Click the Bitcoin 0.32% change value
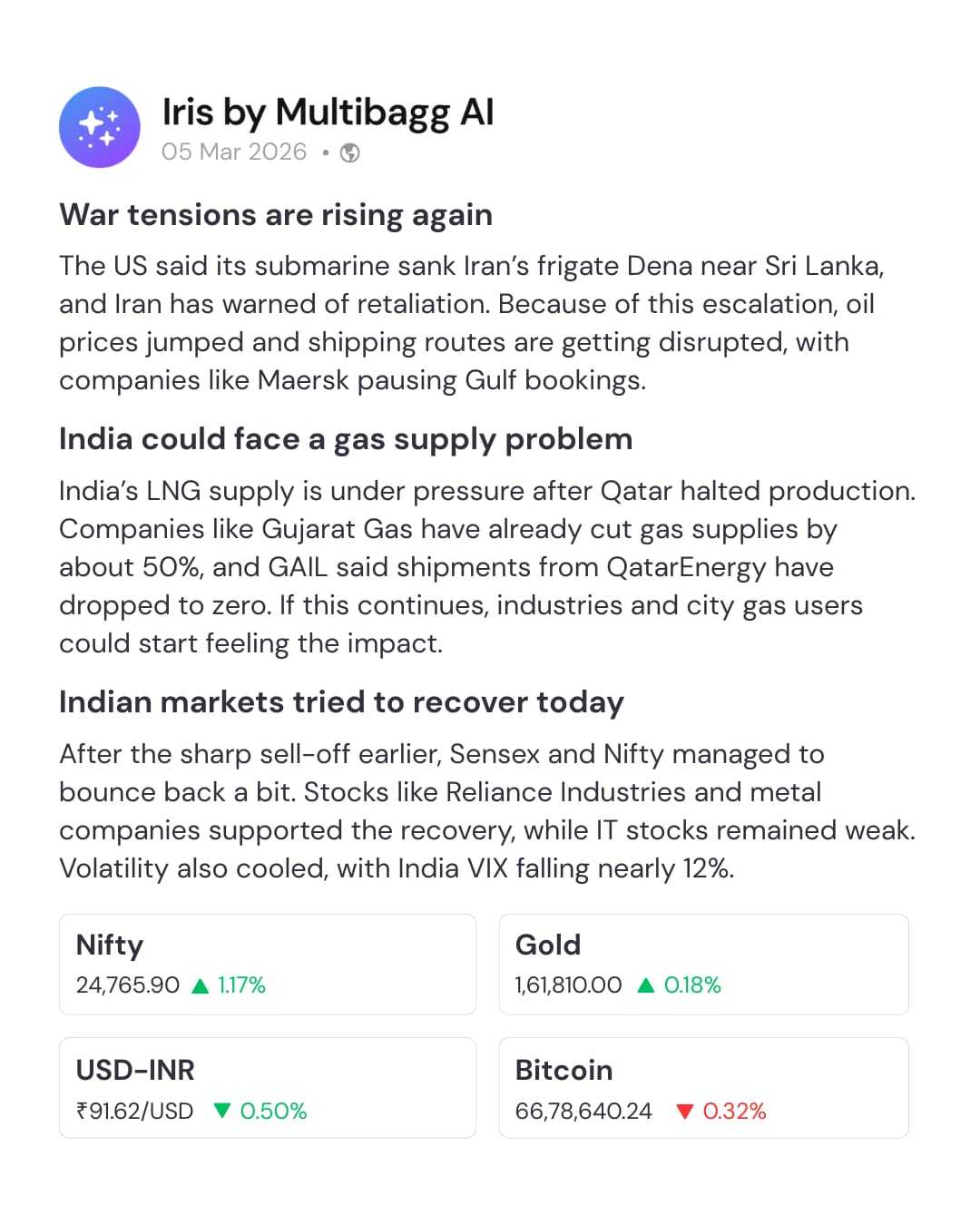Image resolution: width=980 pixels, height=1225 pixels. pyautogui.click(x=734, y=1112)
